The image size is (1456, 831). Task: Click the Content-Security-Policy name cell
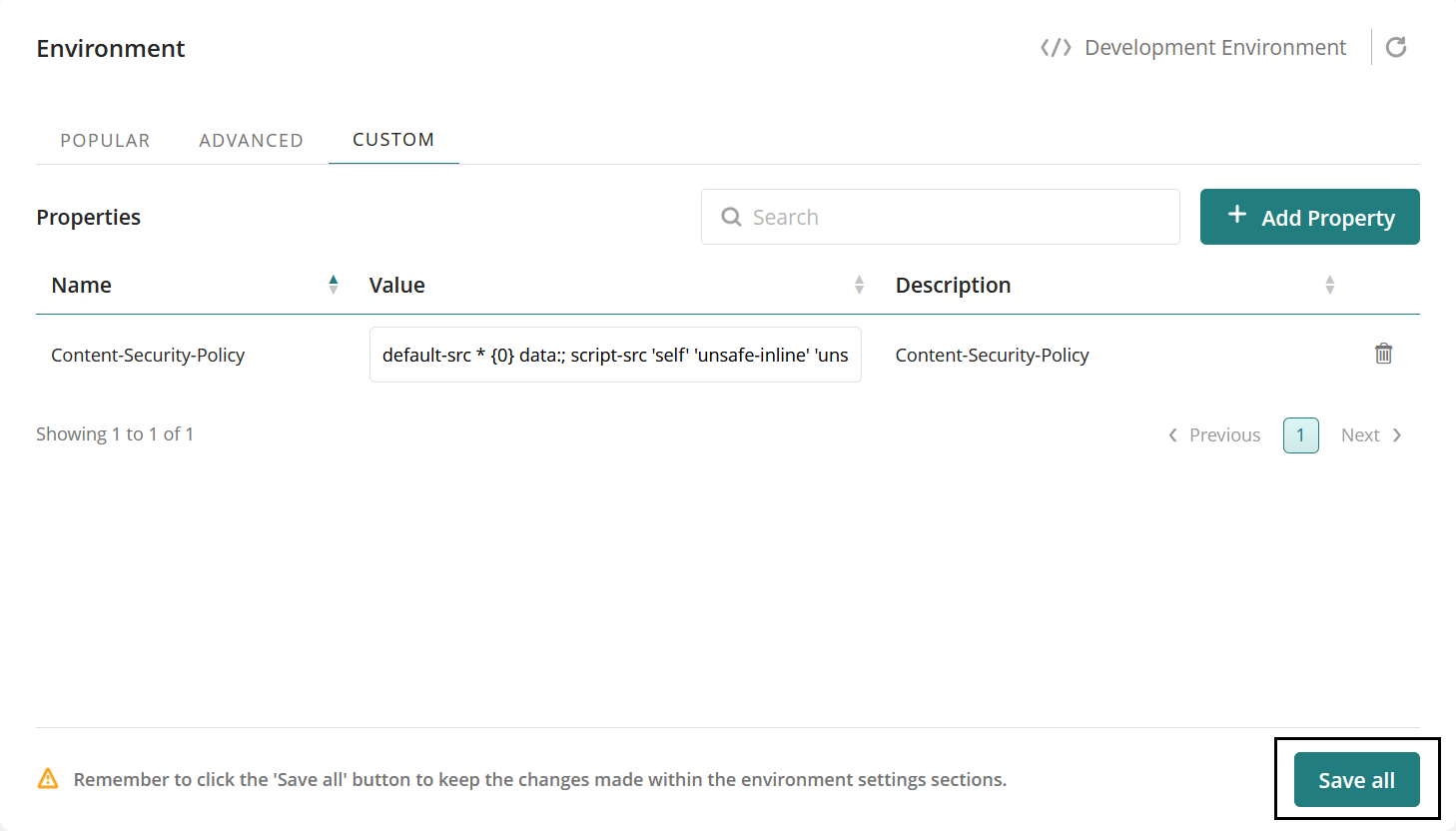tap(148, 356)
